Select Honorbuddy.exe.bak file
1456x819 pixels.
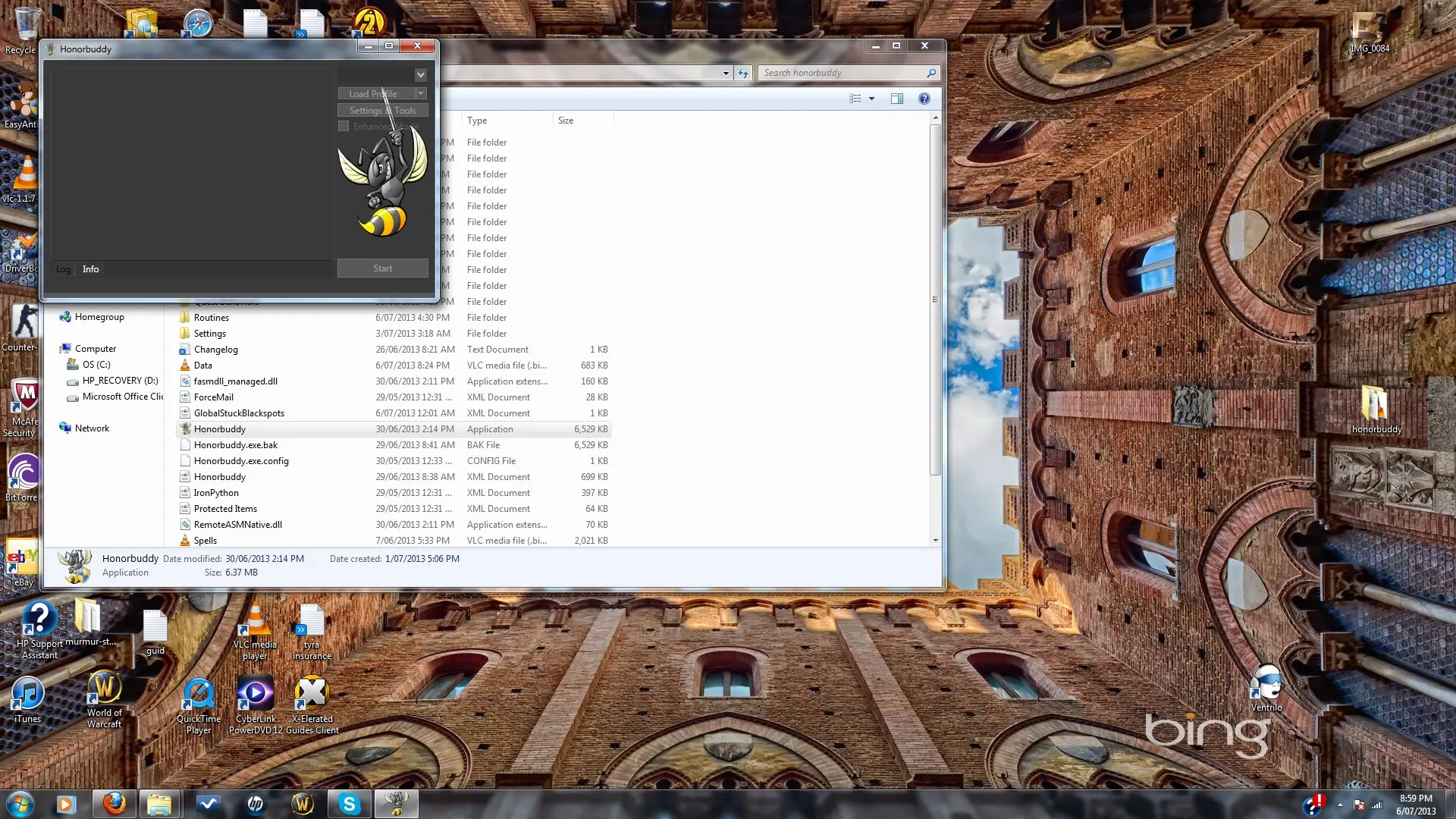(x=393, y=445)
